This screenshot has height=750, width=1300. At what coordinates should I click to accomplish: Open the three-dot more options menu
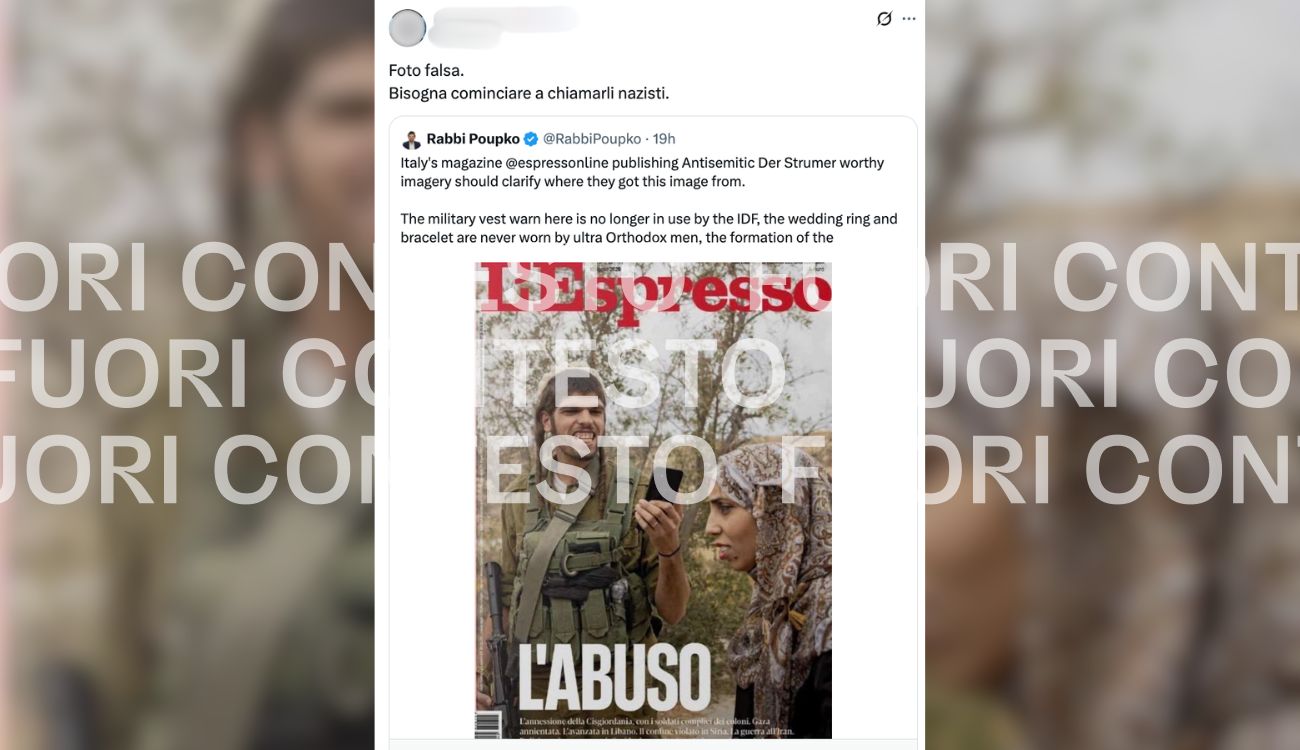tap(909, 19)
